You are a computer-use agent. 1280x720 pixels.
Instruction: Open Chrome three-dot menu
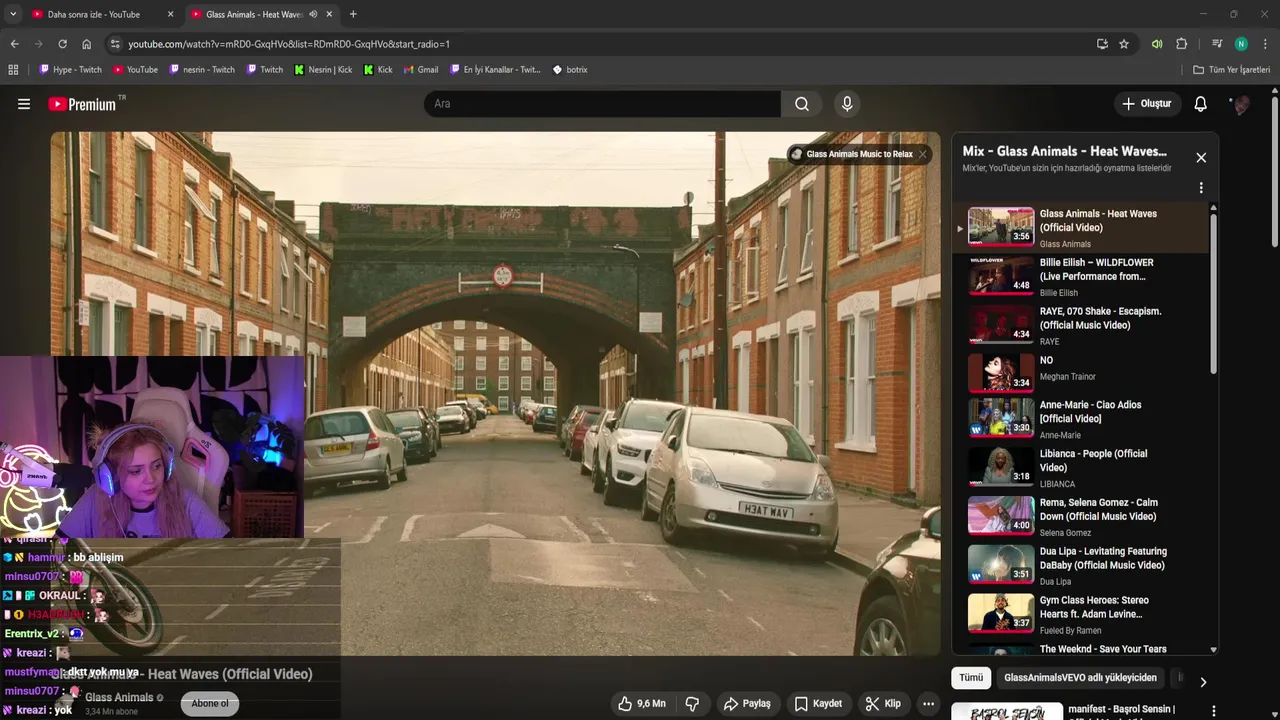[1265, 44]
